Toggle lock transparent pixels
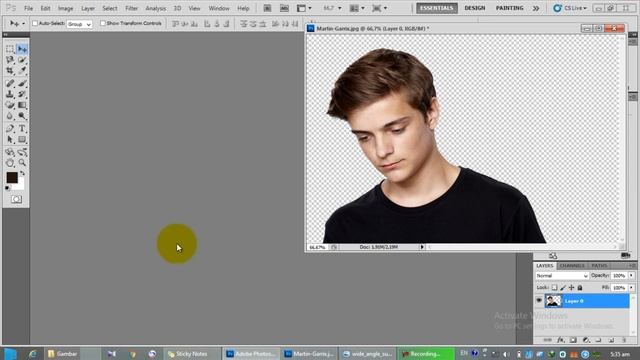640x360 pixels. pyautogui.click(x=554, y=288)
